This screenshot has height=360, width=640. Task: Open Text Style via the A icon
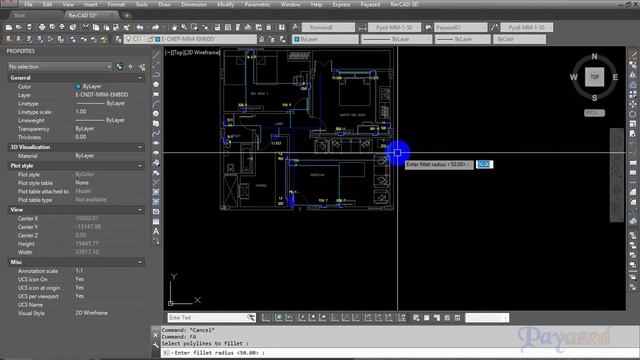tap(296, 27)
